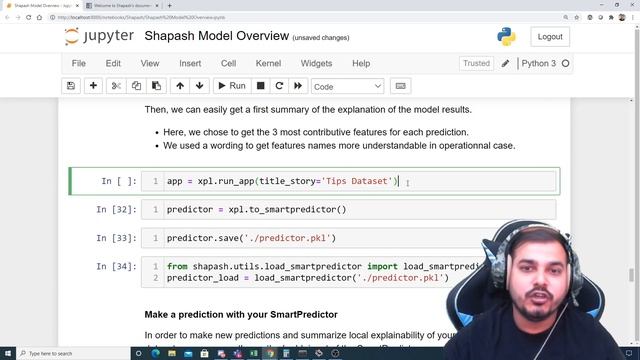Open the Insert menu
Viewport: 640px width, 360px height.
click(190, 63)
